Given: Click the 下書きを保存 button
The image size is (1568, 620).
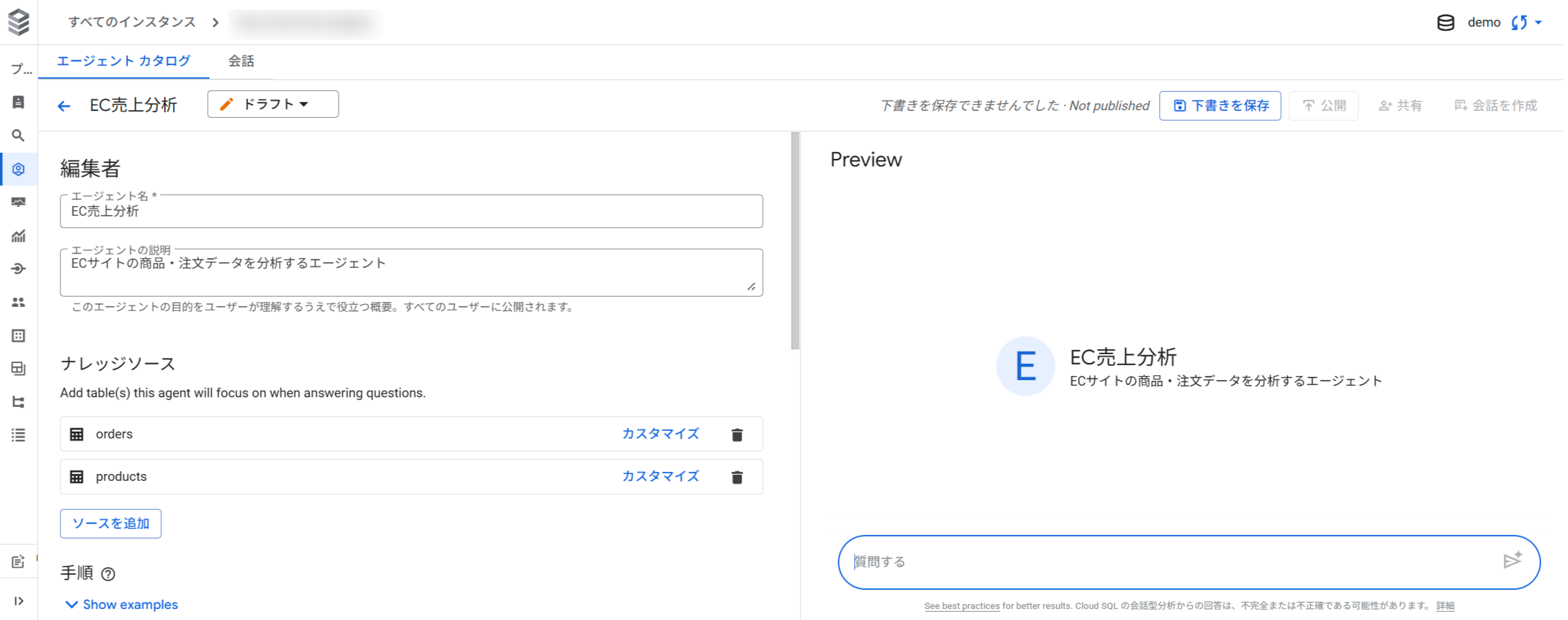Looking at the screenshot, I should [1220, 106].
